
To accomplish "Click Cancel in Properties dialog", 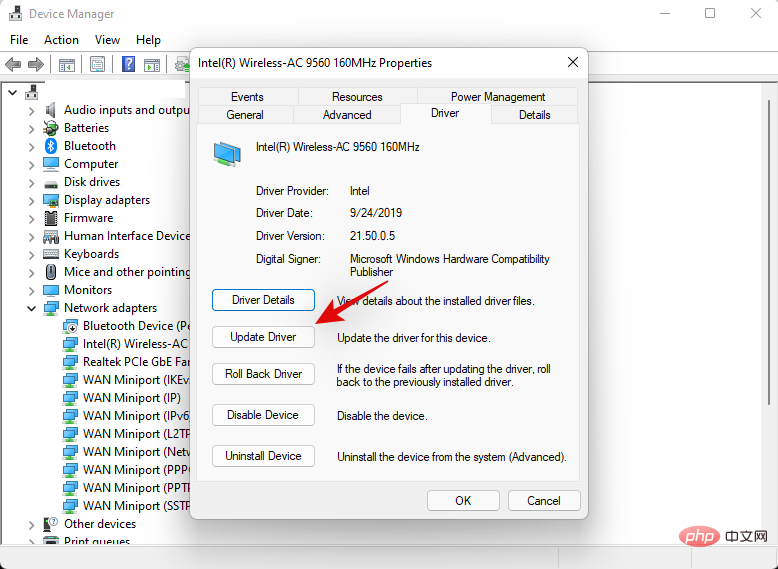I will point(544,501).
